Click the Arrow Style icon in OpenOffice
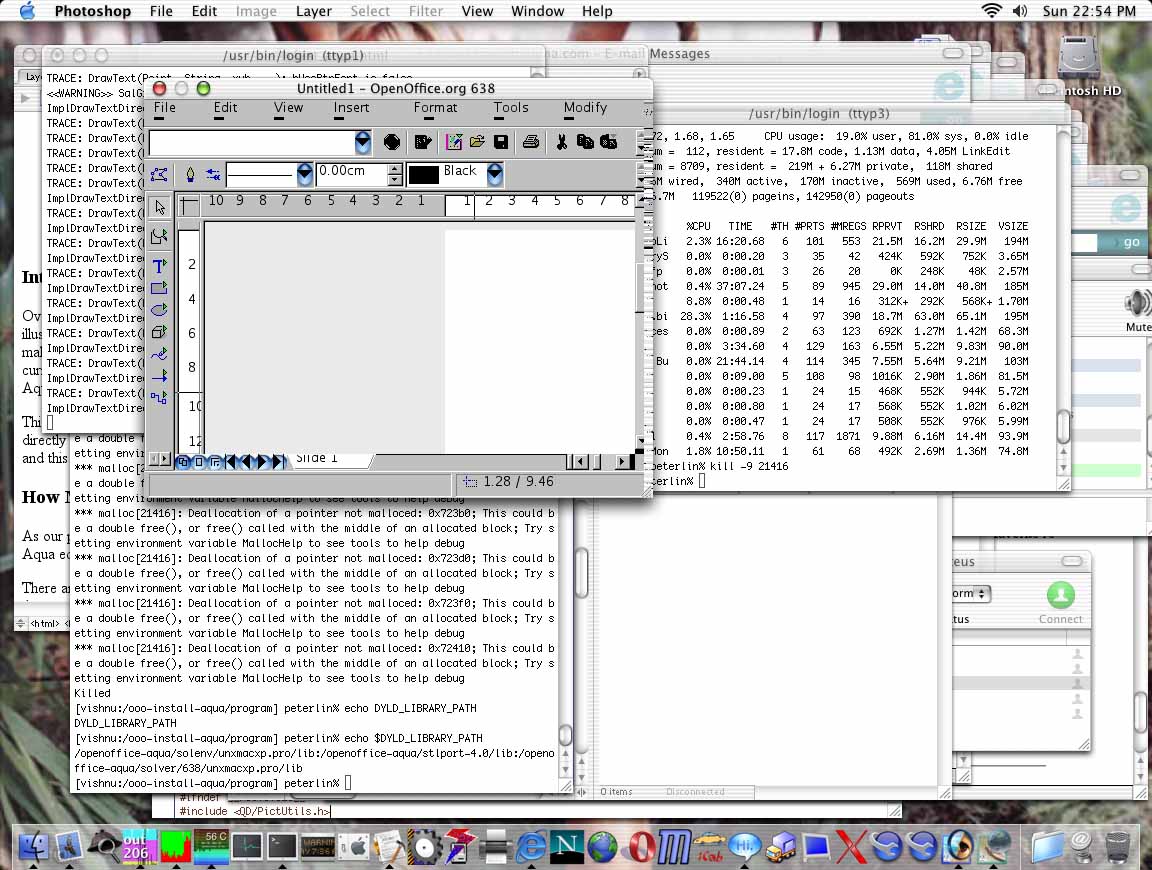The height and width of the screenshot is (870, 1152). 213,174
